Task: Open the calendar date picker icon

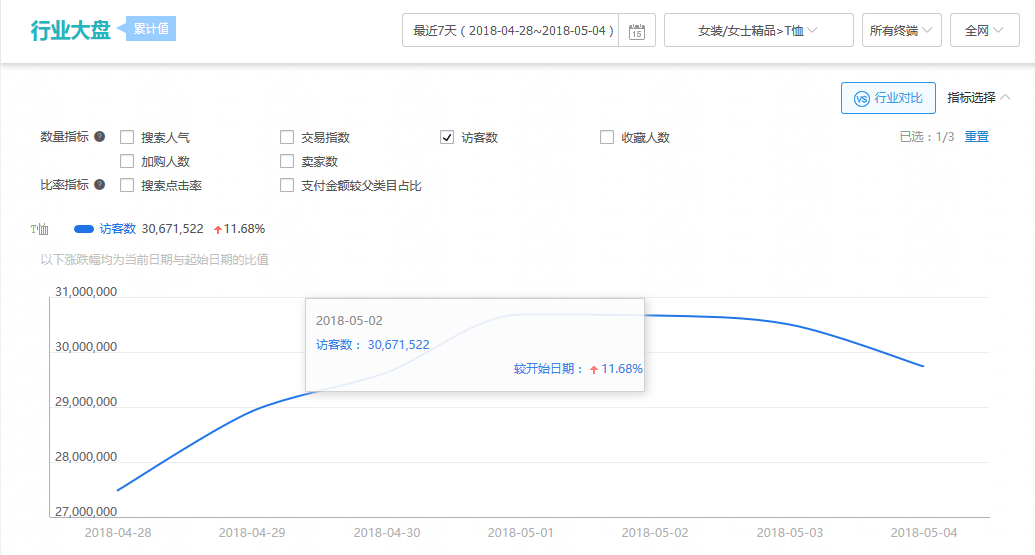Action: (637, 31)
